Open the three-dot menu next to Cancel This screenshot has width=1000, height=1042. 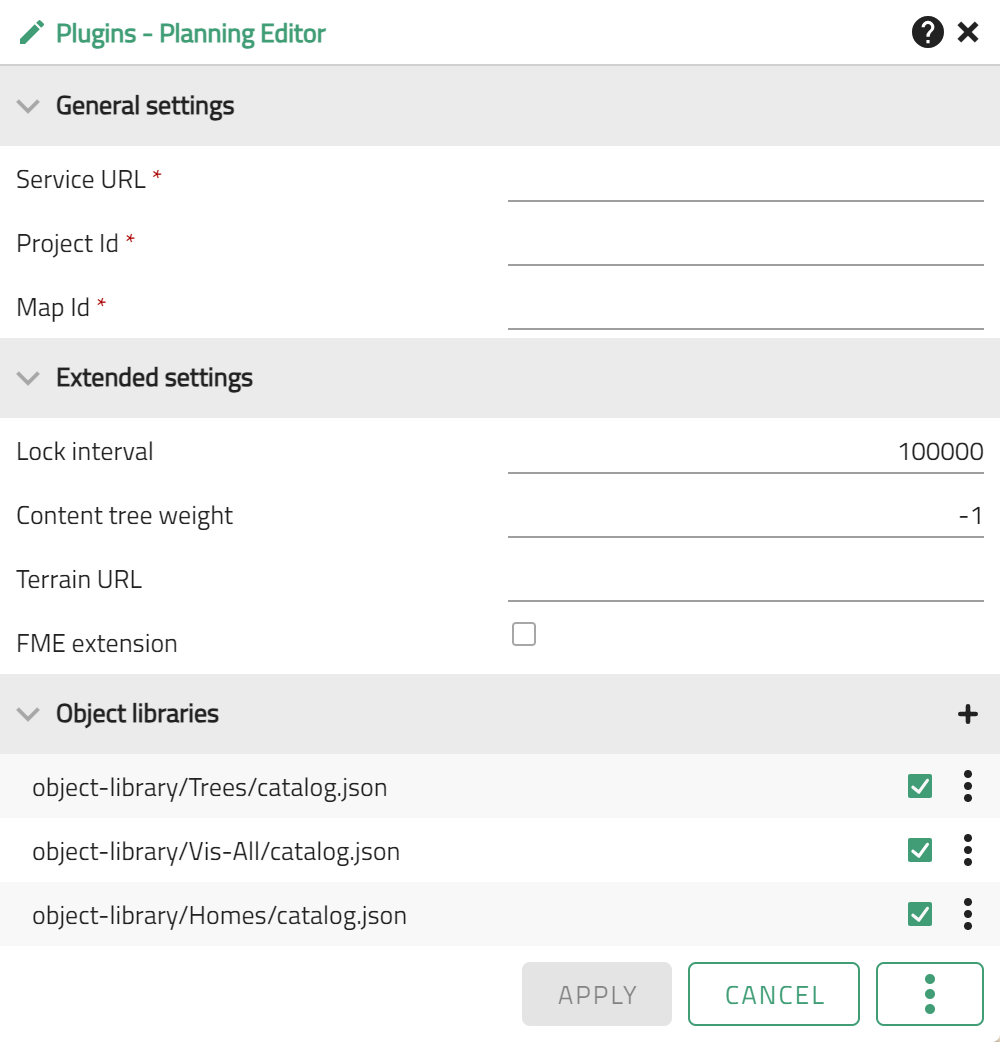(929, 993)
